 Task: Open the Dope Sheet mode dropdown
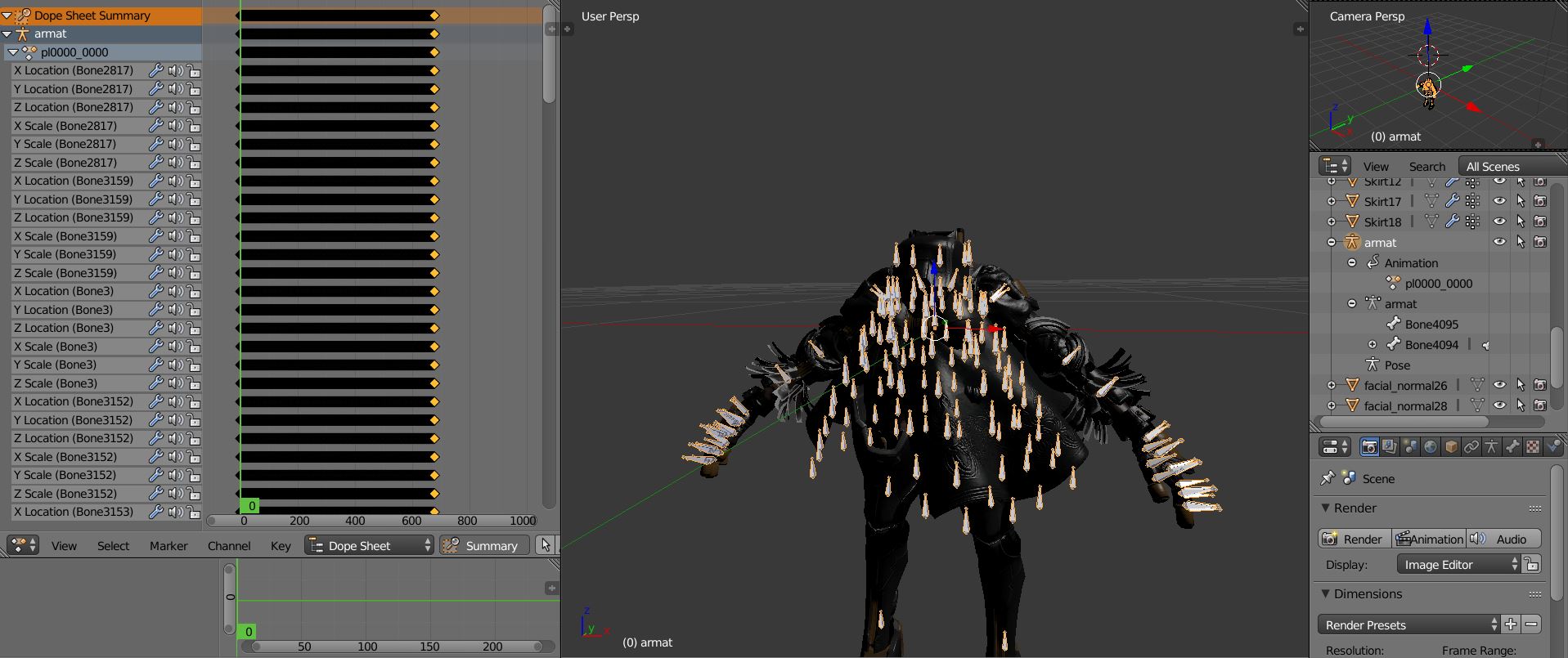(x=370, y=545)
